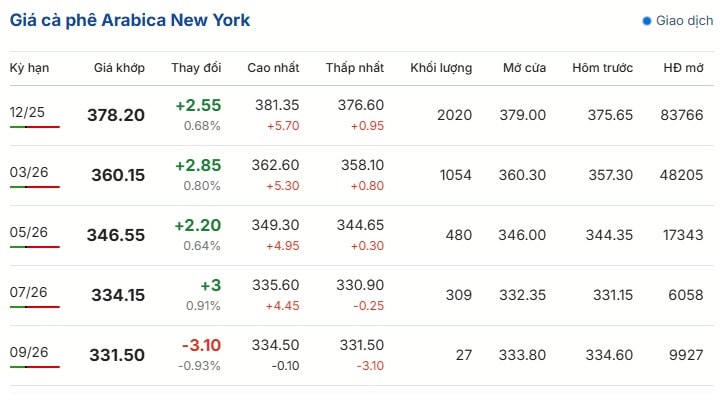Click the blue Giao dịch status dot

(x=646, y=21)
